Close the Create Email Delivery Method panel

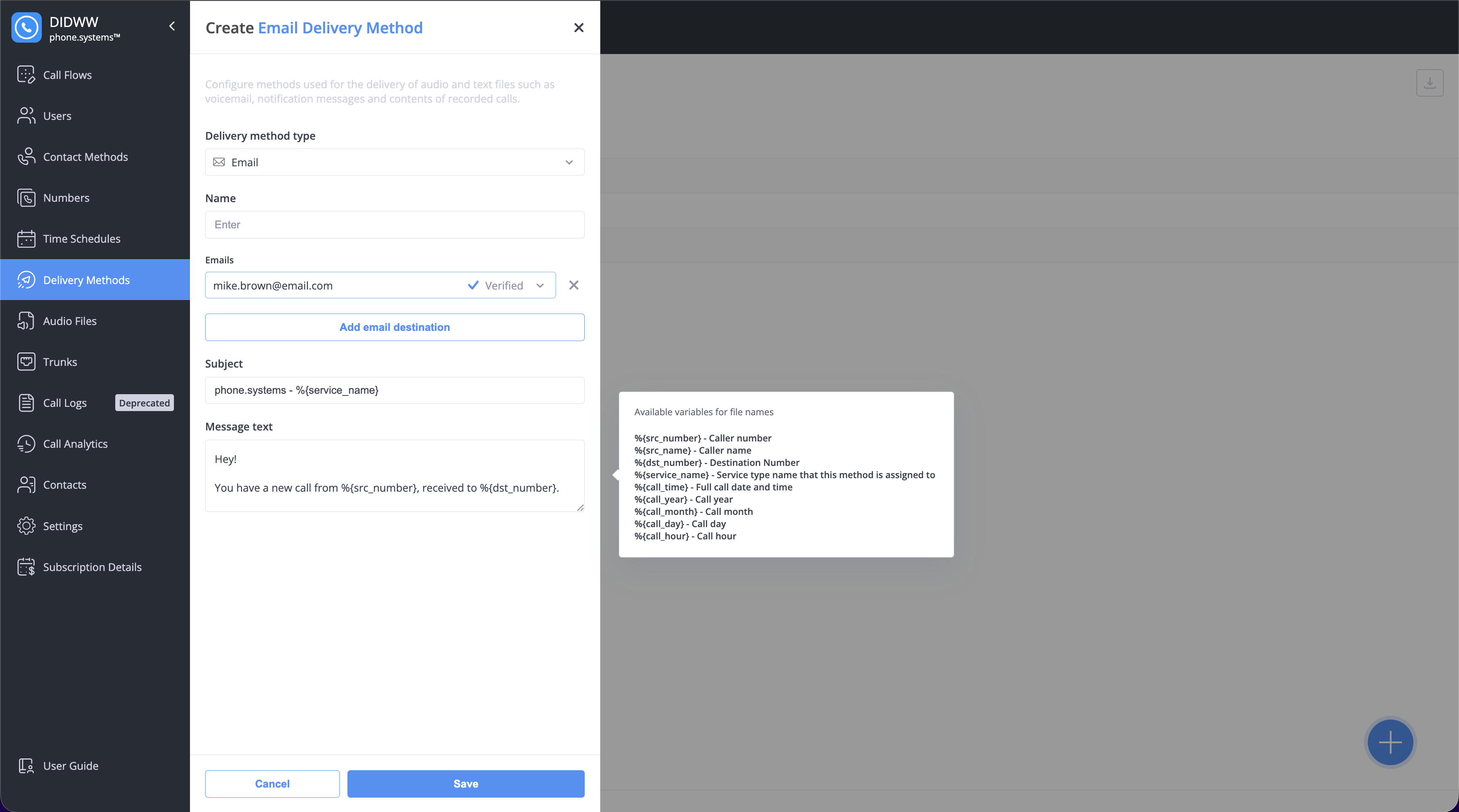coord(578,28)
